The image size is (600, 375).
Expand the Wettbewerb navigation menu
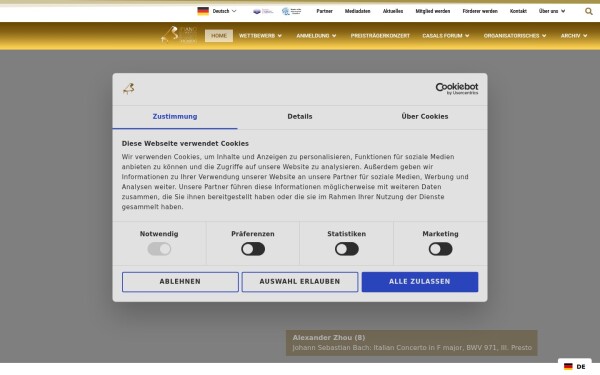pos(260,36)
